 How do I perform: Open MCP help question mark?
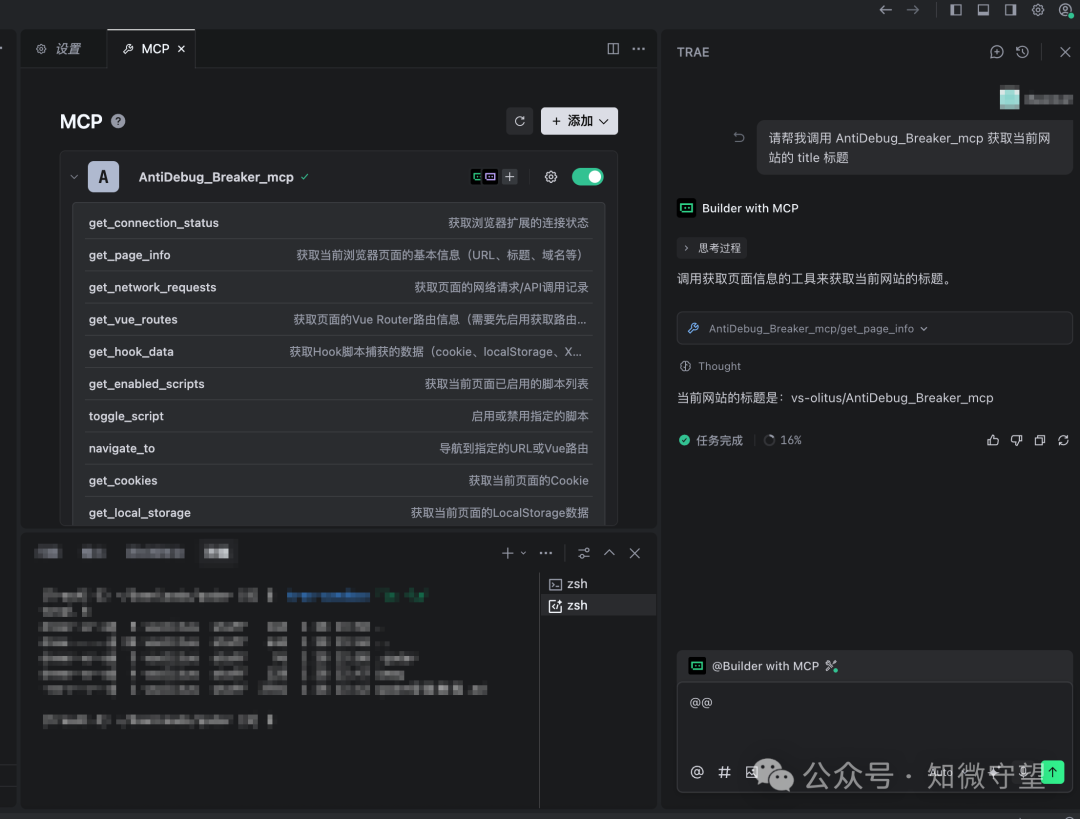click(118, 121)
